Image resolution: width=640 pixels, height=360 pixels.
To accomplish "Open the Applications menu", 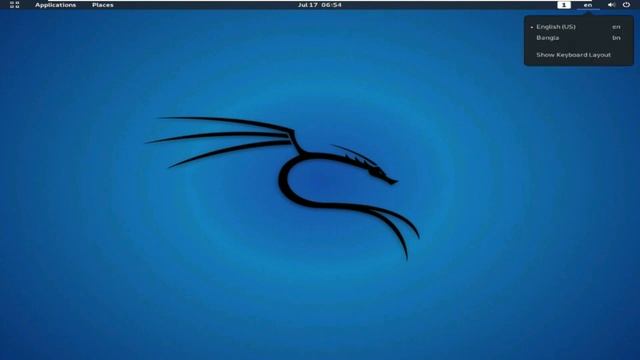I will tap(56, 5).
